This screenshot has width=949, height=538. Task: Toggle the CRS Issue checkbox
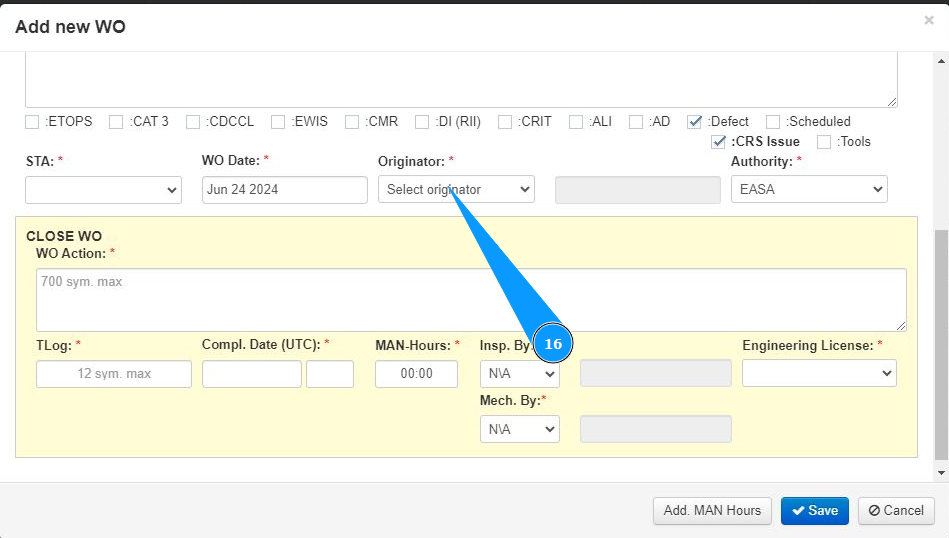(718, 142)
